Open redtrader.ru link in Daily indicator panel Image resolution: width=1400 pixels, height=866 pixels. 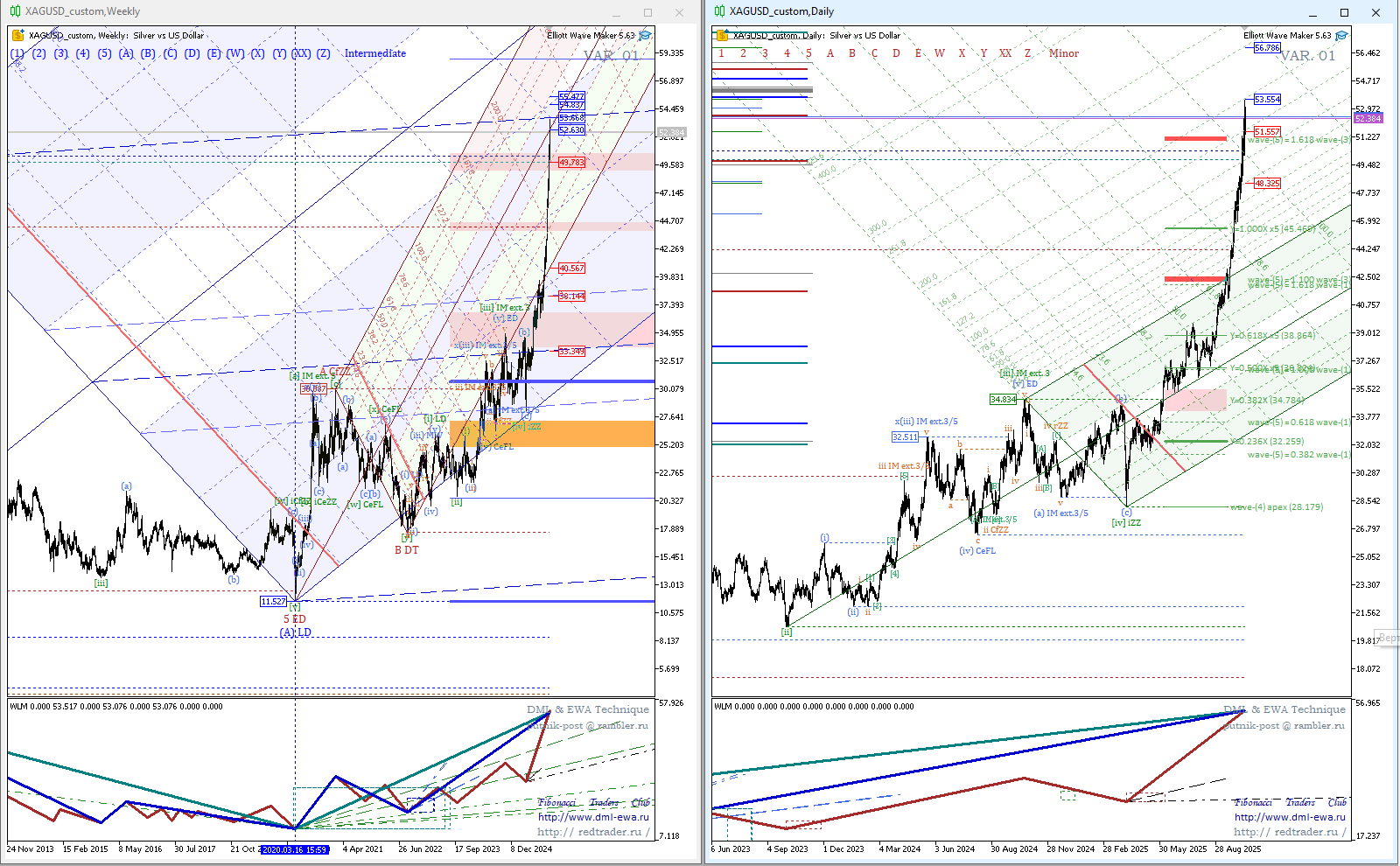(x=1290, y=832)
